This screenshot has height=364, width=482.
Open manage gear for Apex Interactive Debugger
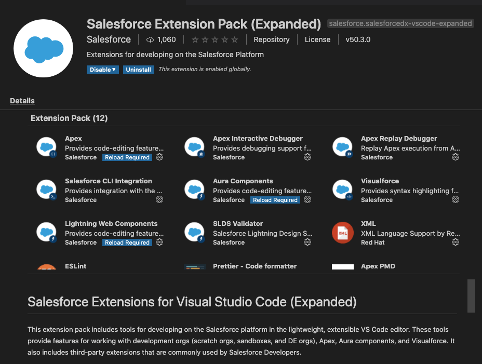coord(307,157)
